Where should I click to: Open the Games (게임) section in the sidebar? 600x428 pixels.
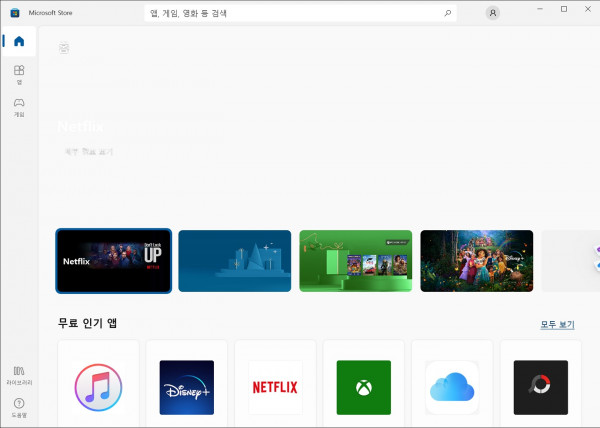pos(19,107)
